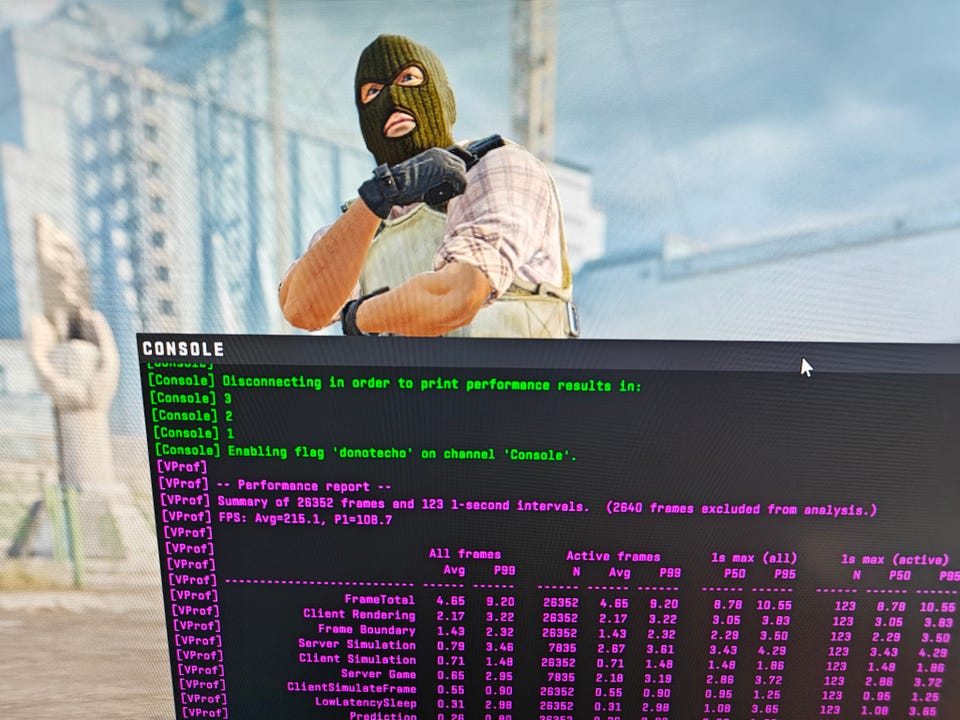Image resolution: width=960 pixels, height=720 pixels.
Task: Click the FrameTotal All frames Avg value 4.65
Action: [451, 601]
